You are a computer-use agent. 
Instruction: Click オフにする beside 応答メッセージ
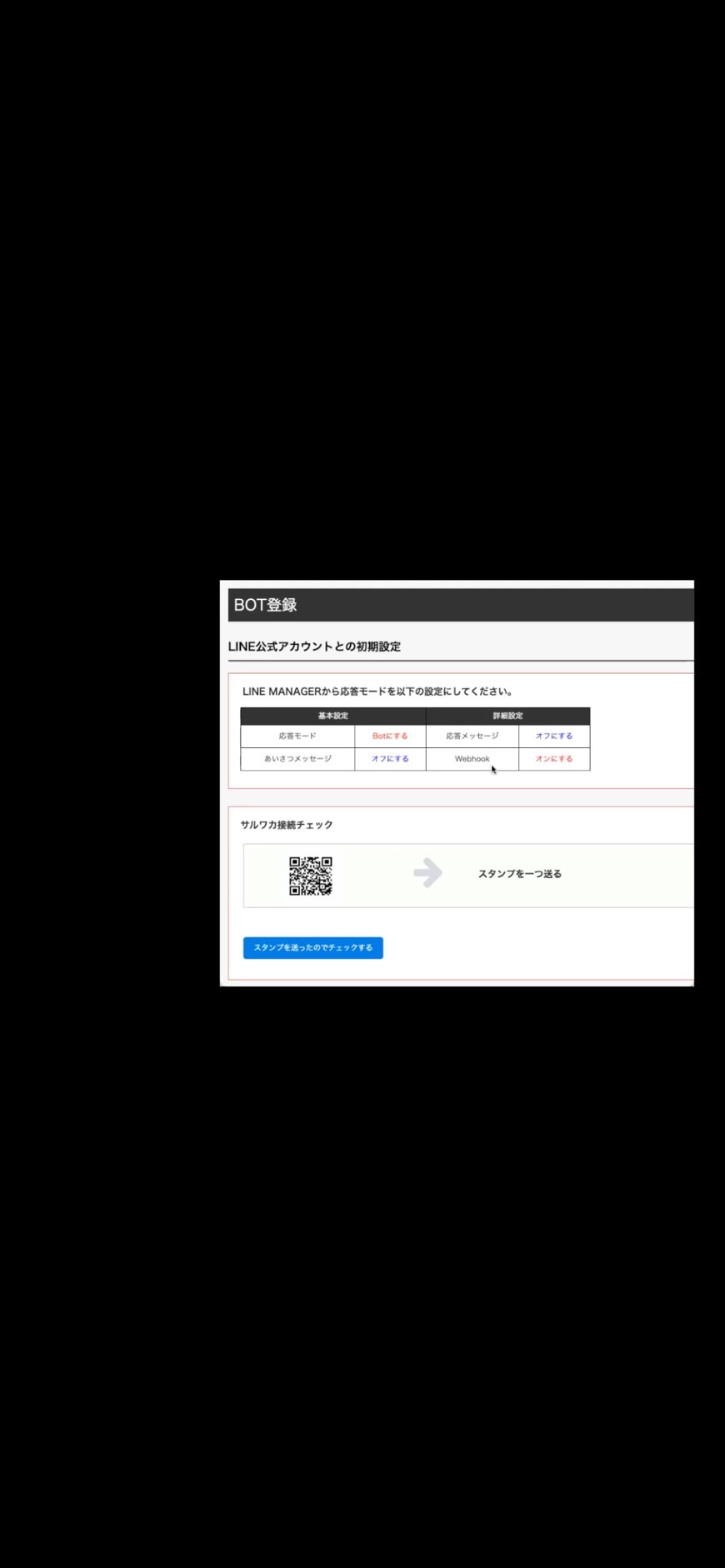(x=554, y=737)
